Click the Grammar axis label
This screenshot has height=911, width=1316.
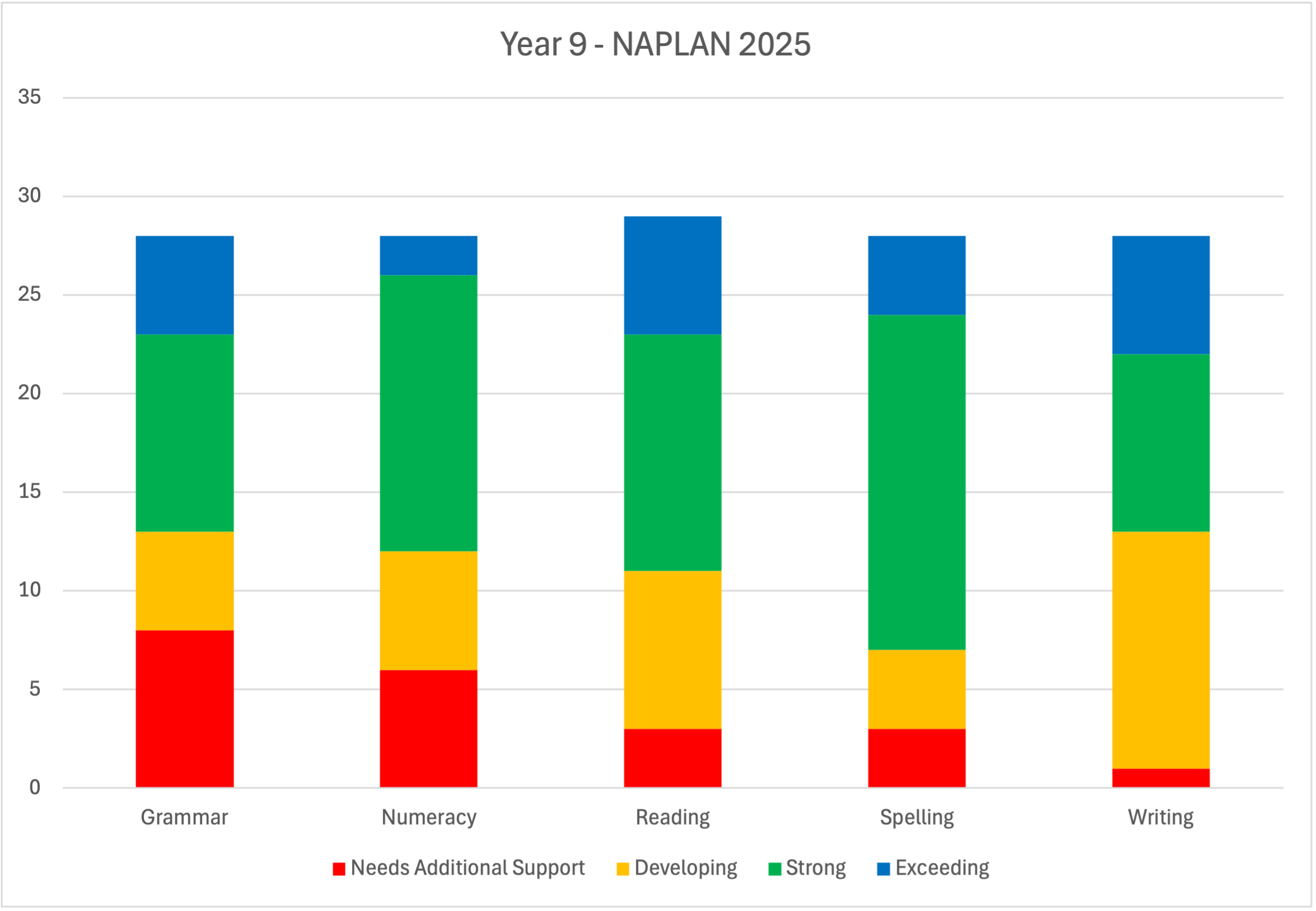184,817
